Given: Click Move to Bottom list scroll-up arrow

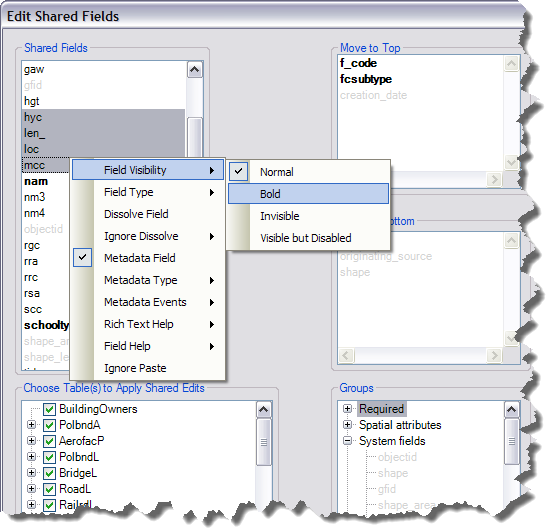Looking at the screenshot, I should 512,240.
